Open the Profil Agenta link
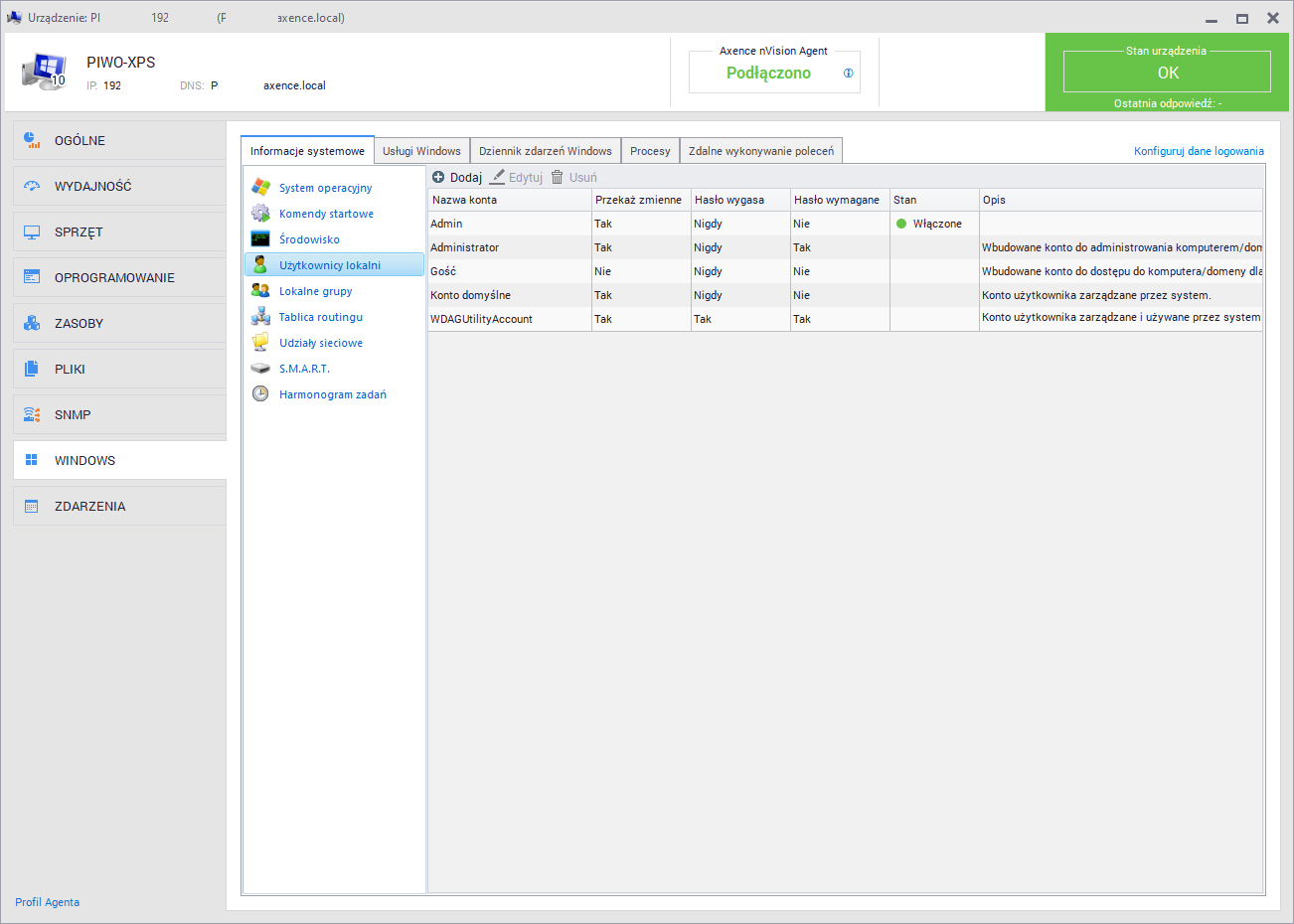The image size is (1294, 924). [x=47, y=902]
